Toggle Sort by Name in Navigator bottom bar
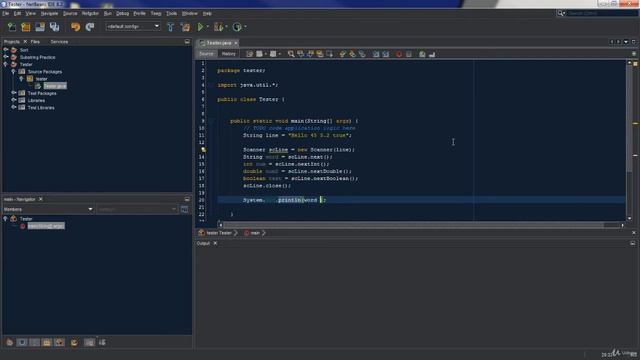This screenshot has width=640, height=360. tap(89, 342)
